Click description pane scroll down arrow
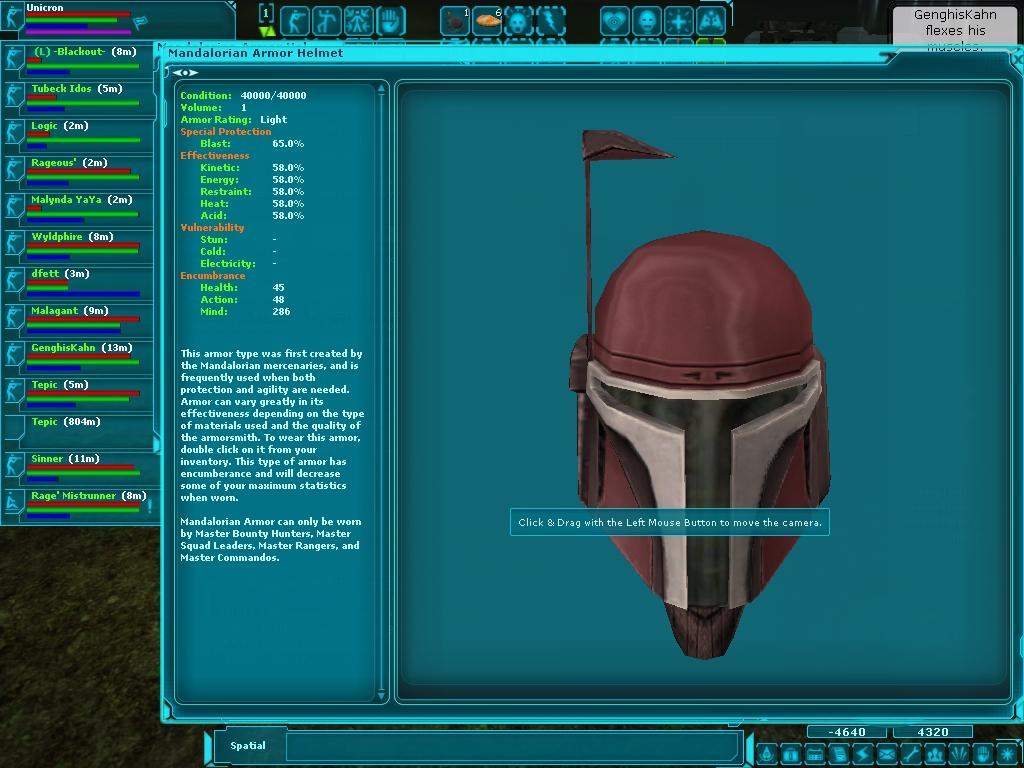The image size is (1024, 768). tap(381, 696)
